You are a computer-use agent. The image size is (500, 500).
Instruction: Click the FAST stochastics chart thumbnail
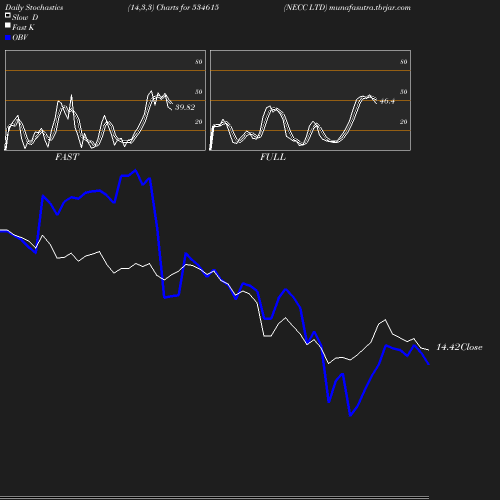coord(105,100)
